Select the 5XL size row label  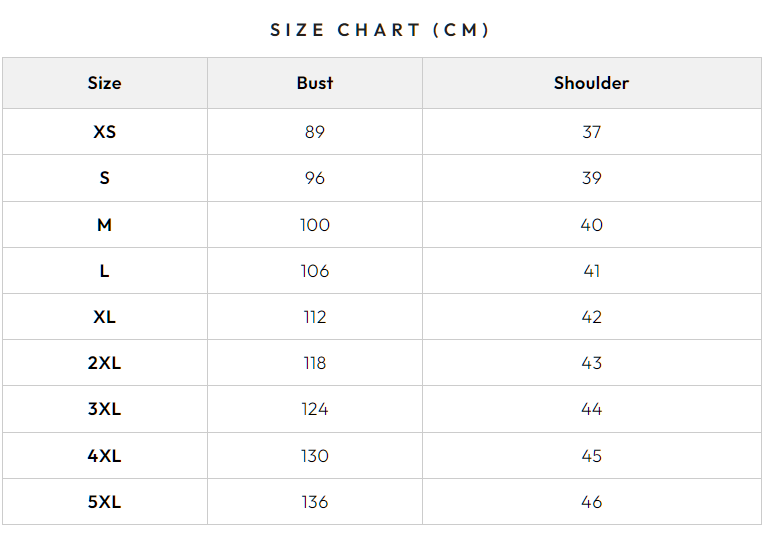click(104, 502)
